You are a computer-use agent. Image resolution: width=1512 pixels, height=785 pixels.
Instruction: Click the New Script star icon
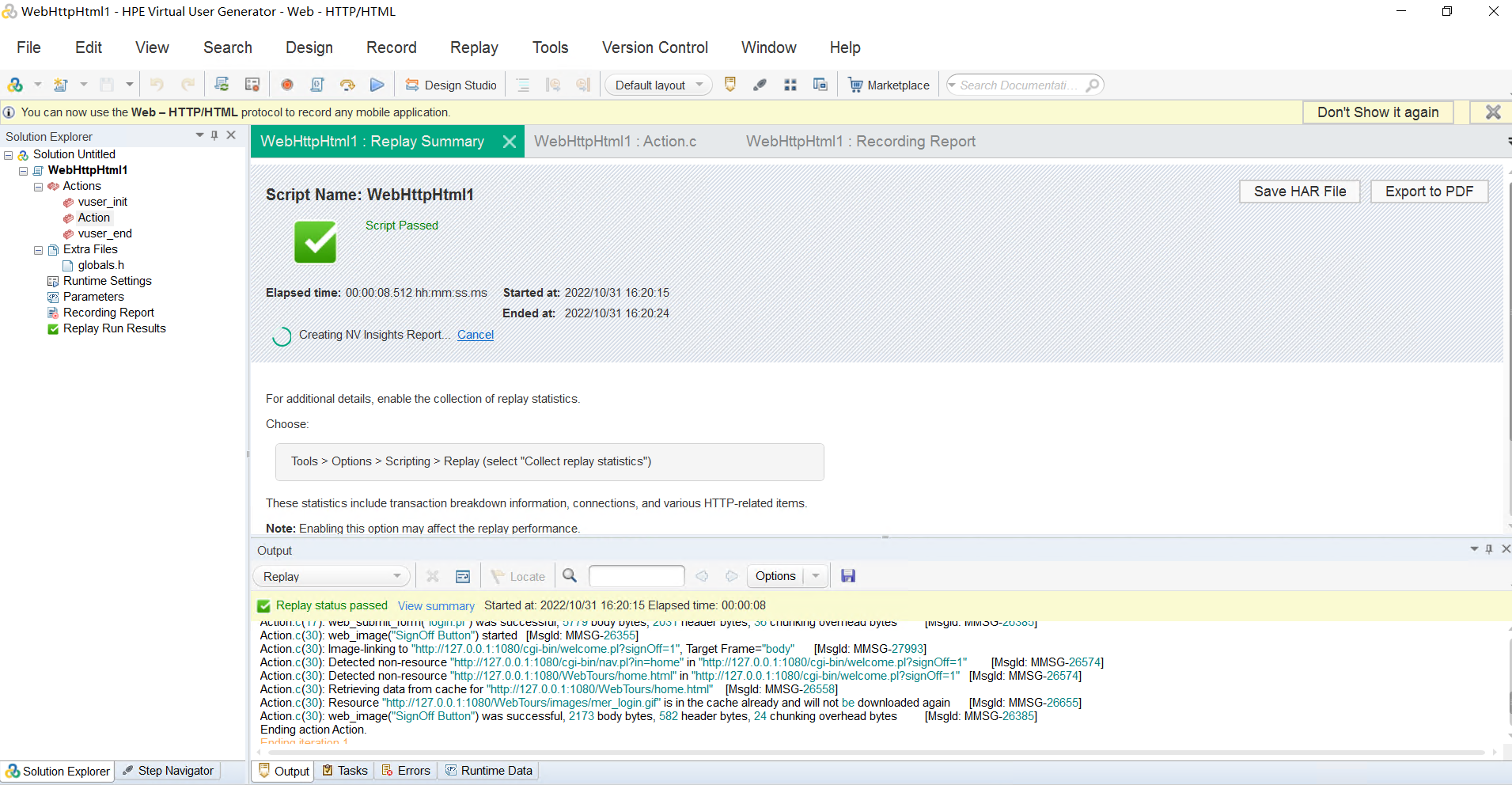point(61,85)
